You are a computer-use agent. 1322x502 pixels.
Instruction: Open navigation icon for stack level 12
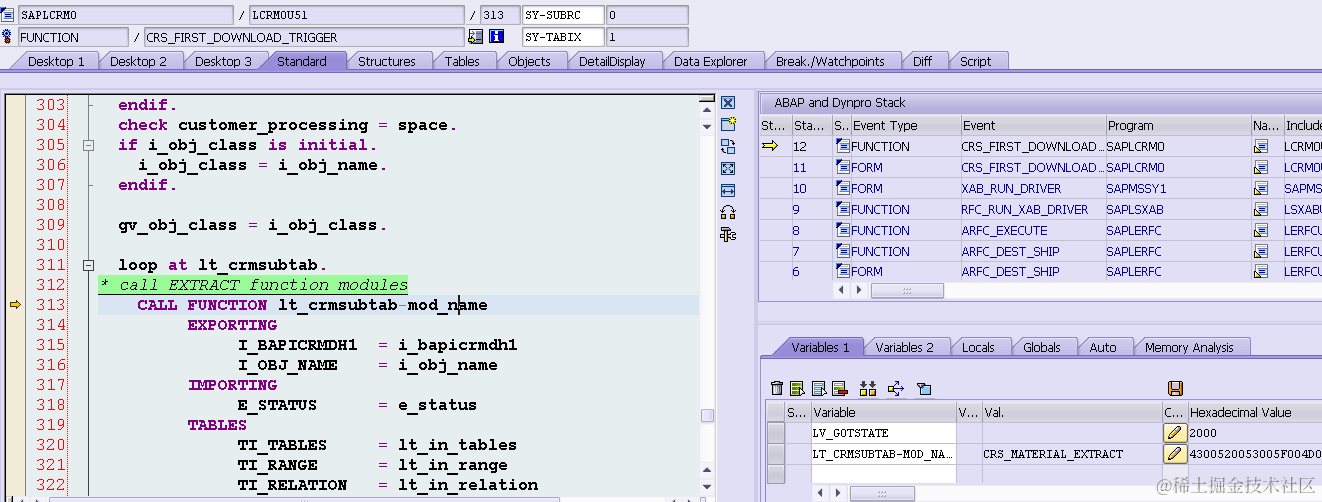pos(1262,146)
